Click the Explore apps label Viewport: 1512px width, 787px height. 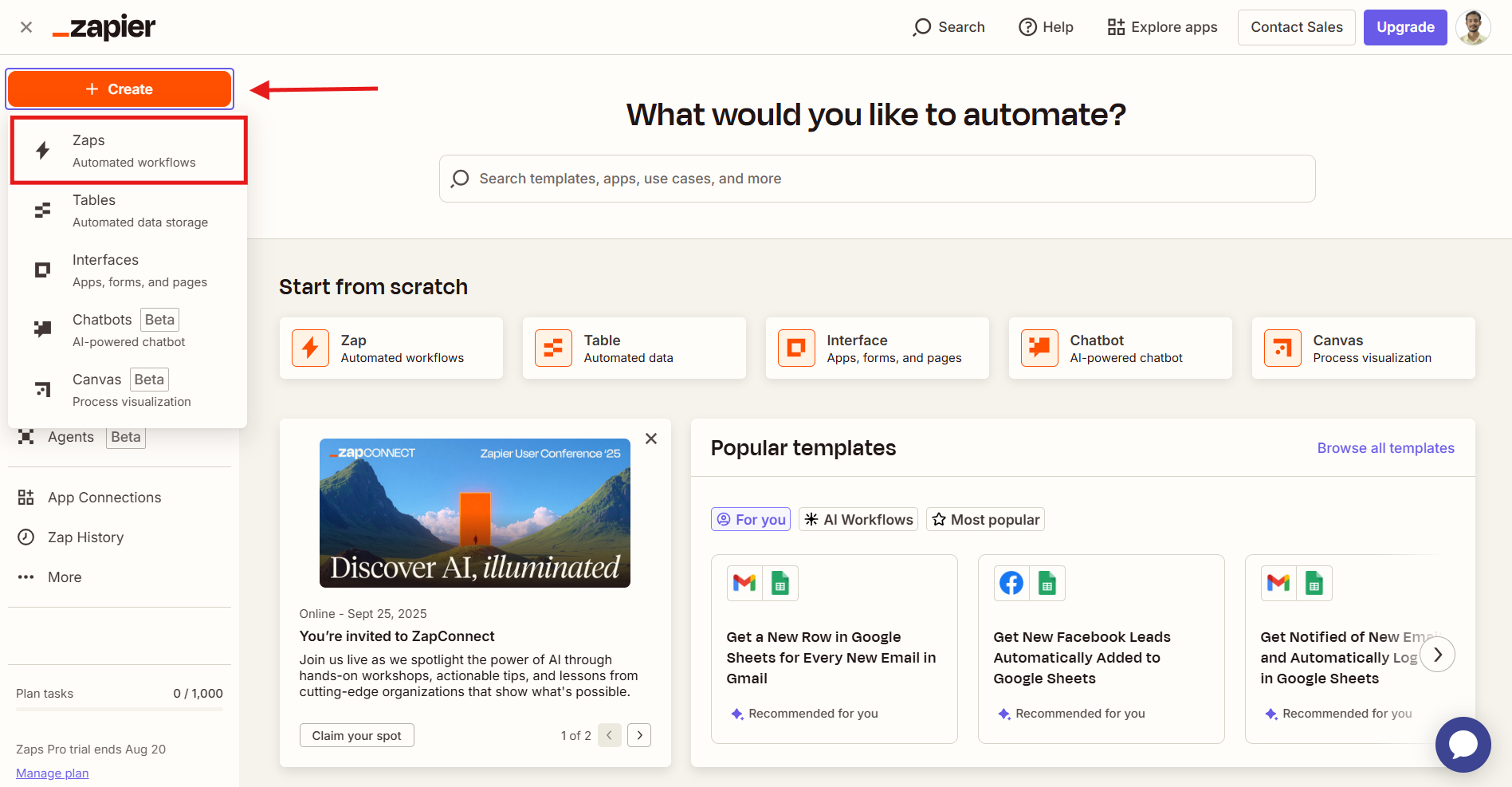(1174, 27)
